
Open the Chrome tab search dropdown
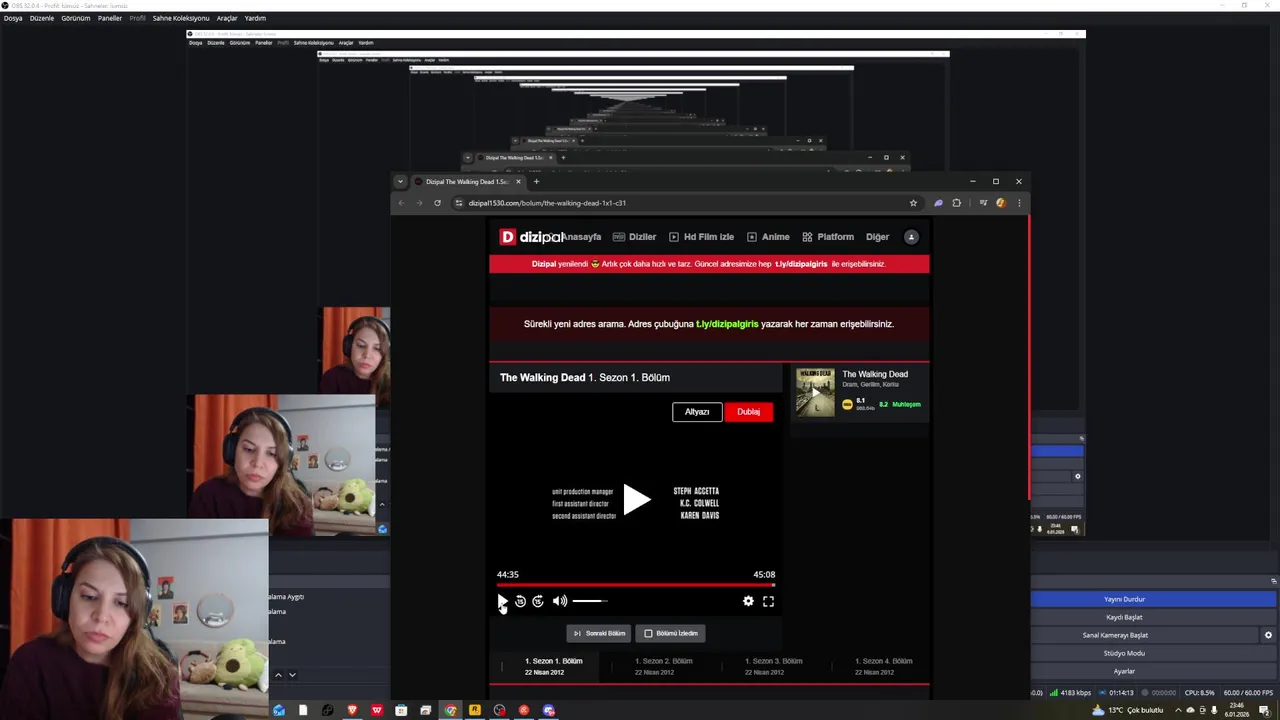[x=401, y=182]
